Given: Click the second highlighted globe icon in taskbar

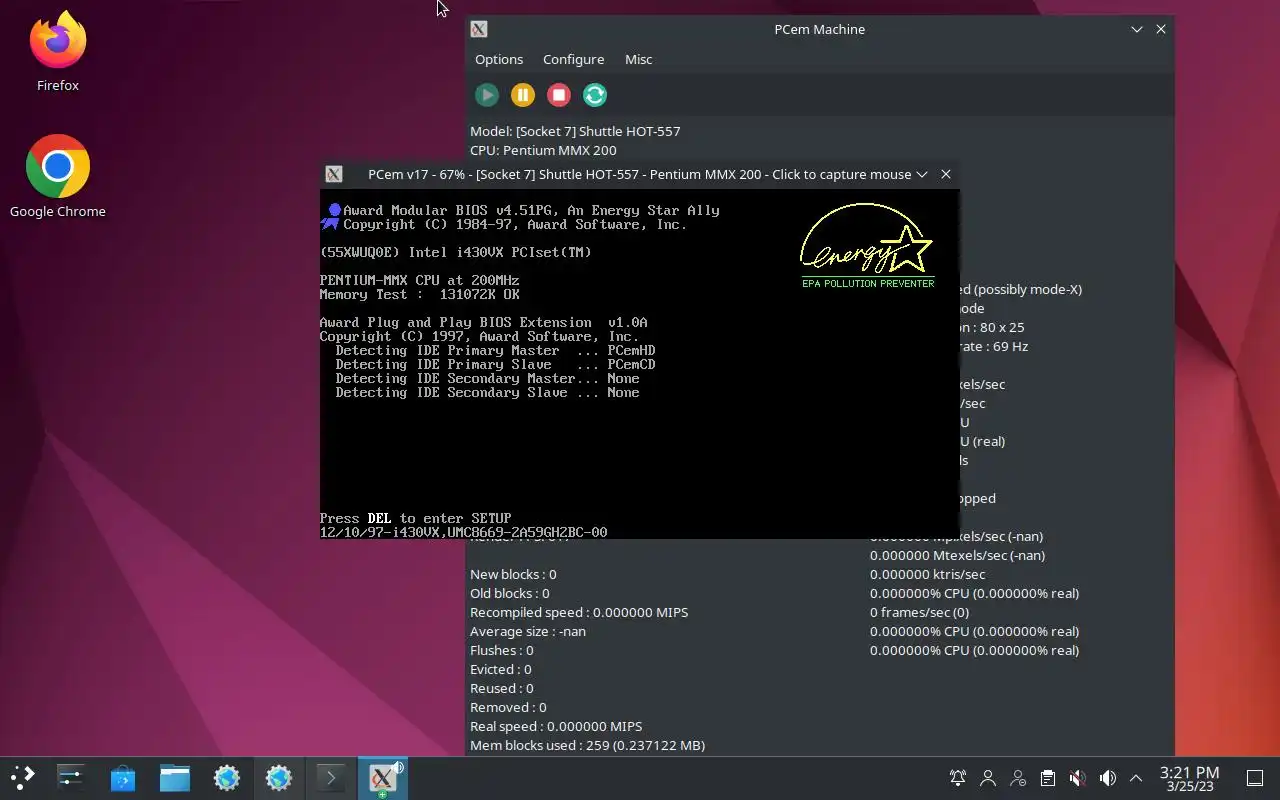Looking at the screenshot, I should click(x=278, y=777).
